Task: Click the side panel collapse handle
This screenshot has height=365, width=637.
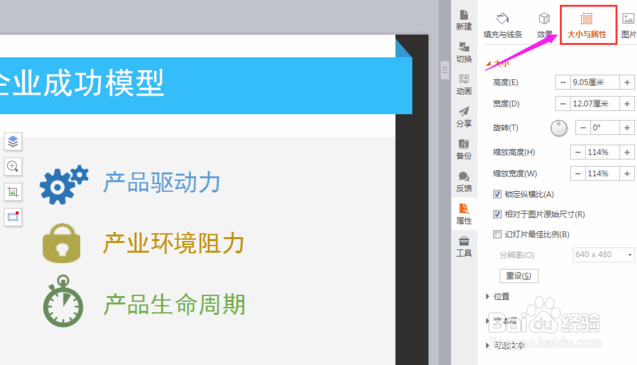Action: (445, 70)
